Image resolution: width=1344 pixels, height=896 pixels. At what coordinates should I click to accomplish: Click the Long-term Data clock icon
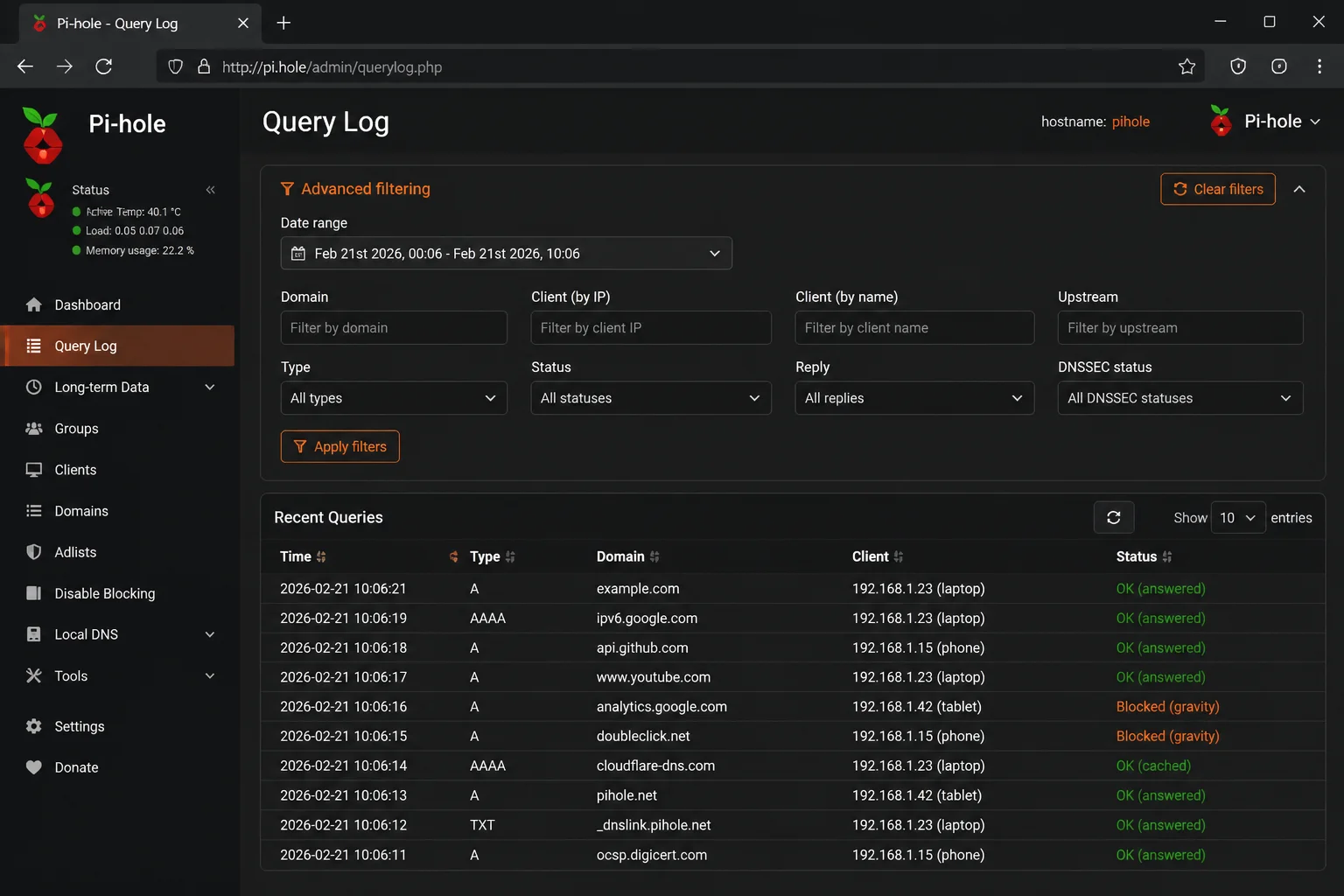click(34, 387)
